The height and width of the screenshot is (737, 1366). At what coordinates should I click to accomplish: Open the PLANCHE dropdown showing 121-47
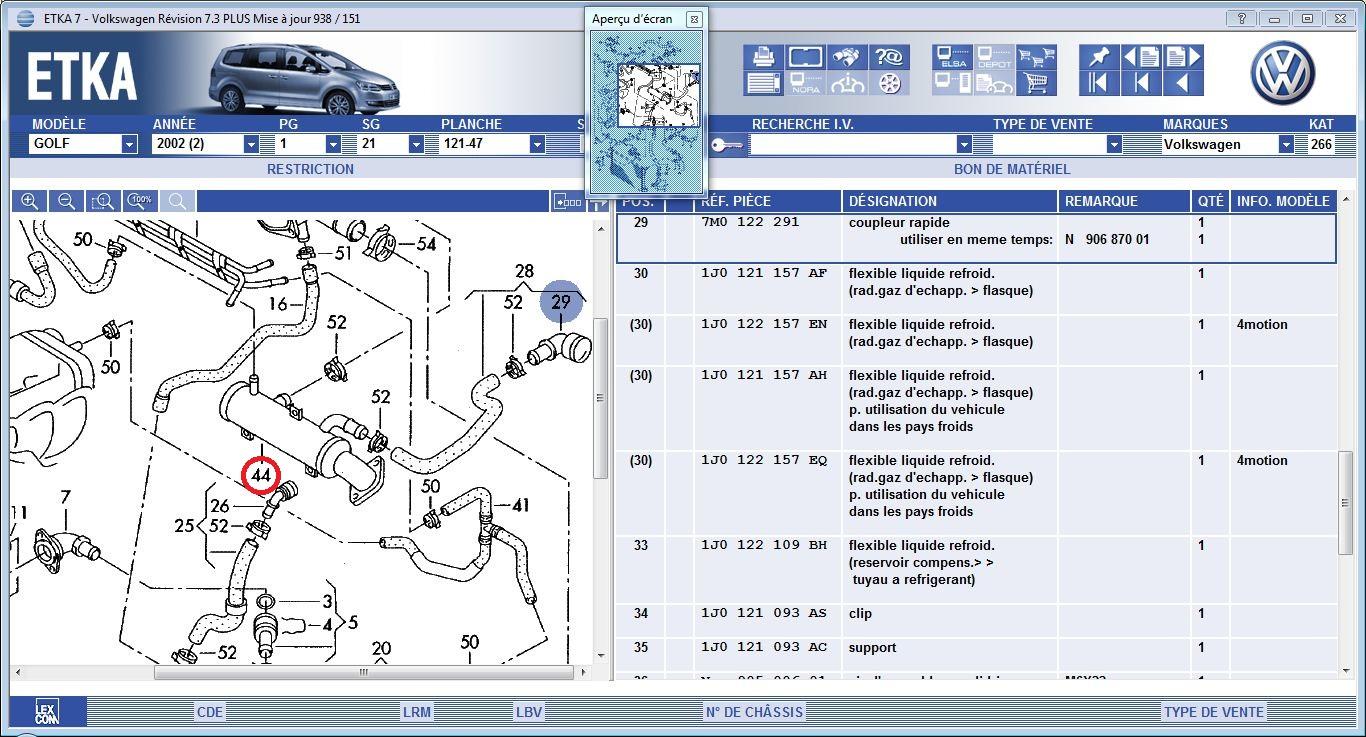tap(537, 144)
